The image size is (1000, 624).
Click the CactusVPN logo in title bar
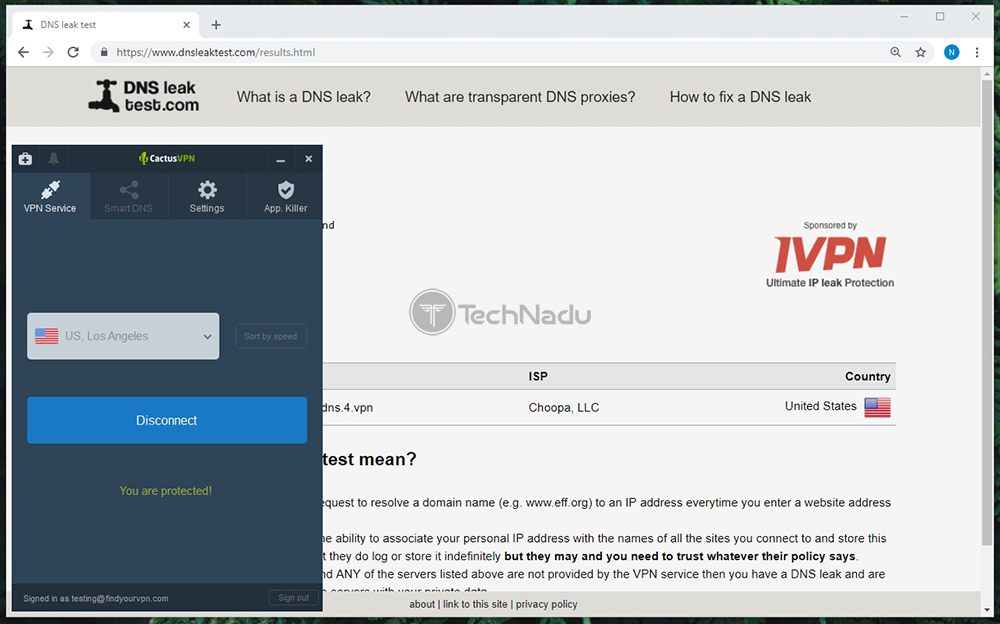pyautogui.click(x=167, y=158)
